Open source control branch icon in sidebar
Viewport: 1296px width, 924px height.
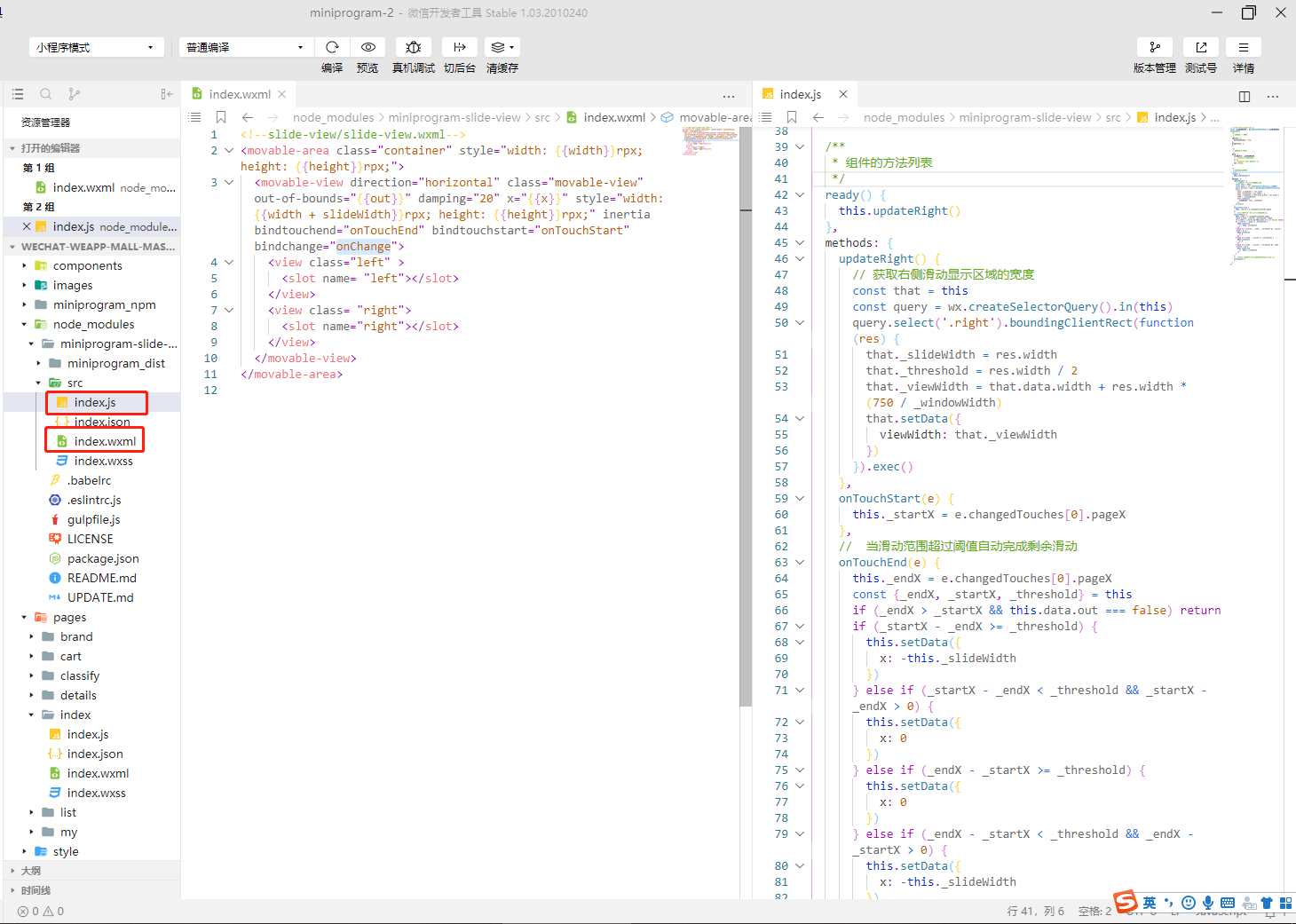(75, 94)
